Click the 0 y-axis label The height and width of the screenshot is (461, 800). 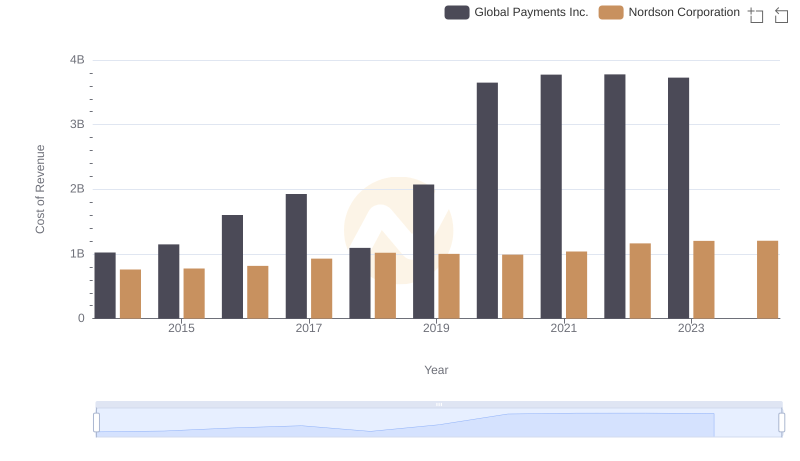point(81,318)
